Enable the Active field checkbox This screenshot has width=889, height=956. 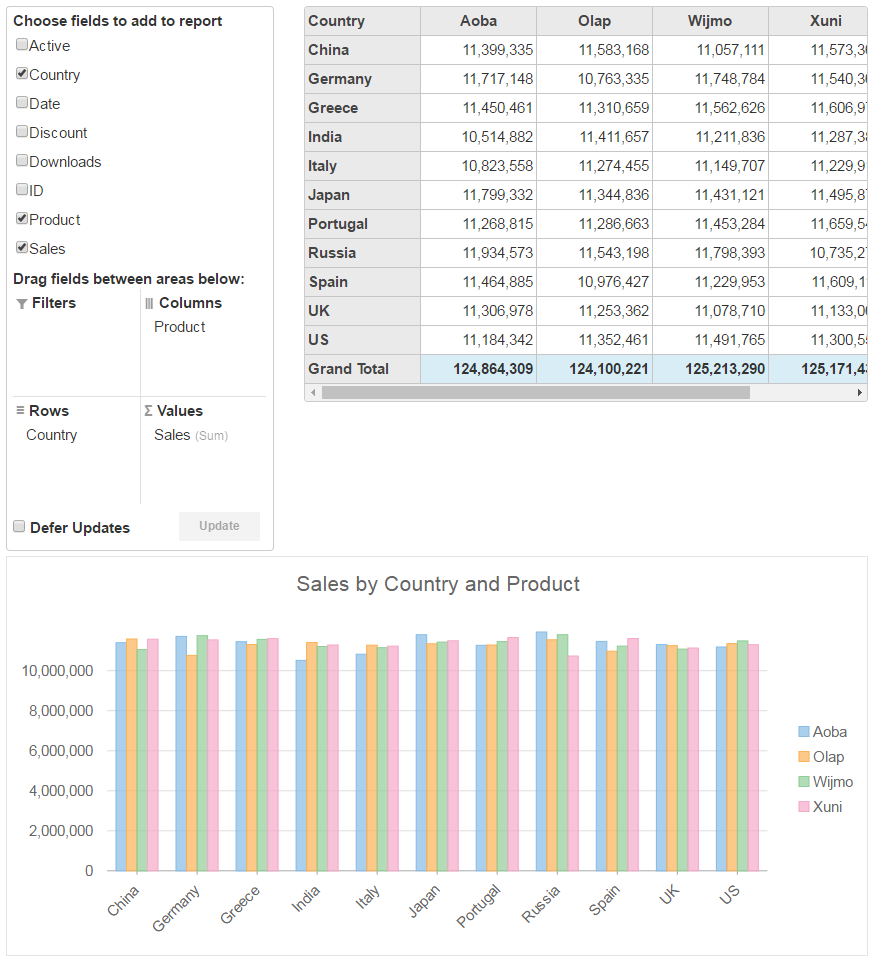coord(22,45)
